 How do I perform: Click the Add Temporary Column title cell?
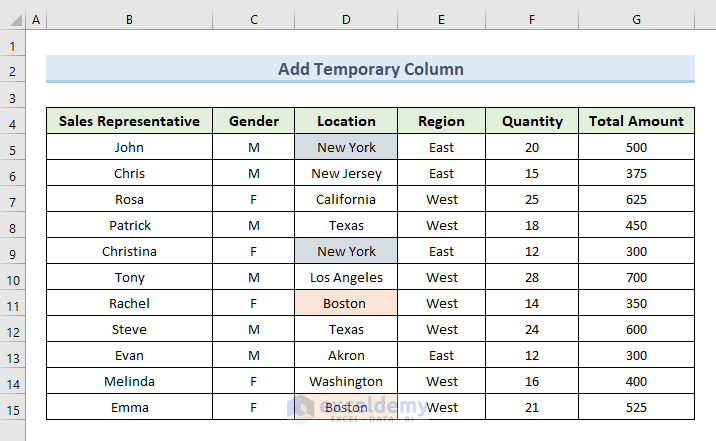[x=370, y=69]
